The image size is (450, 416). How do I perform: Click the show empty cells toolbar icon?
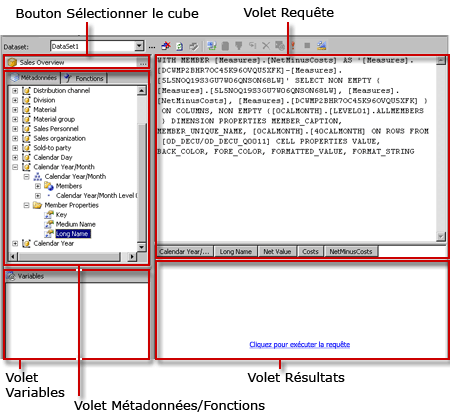pyautogui.click(x=239, y=45)
